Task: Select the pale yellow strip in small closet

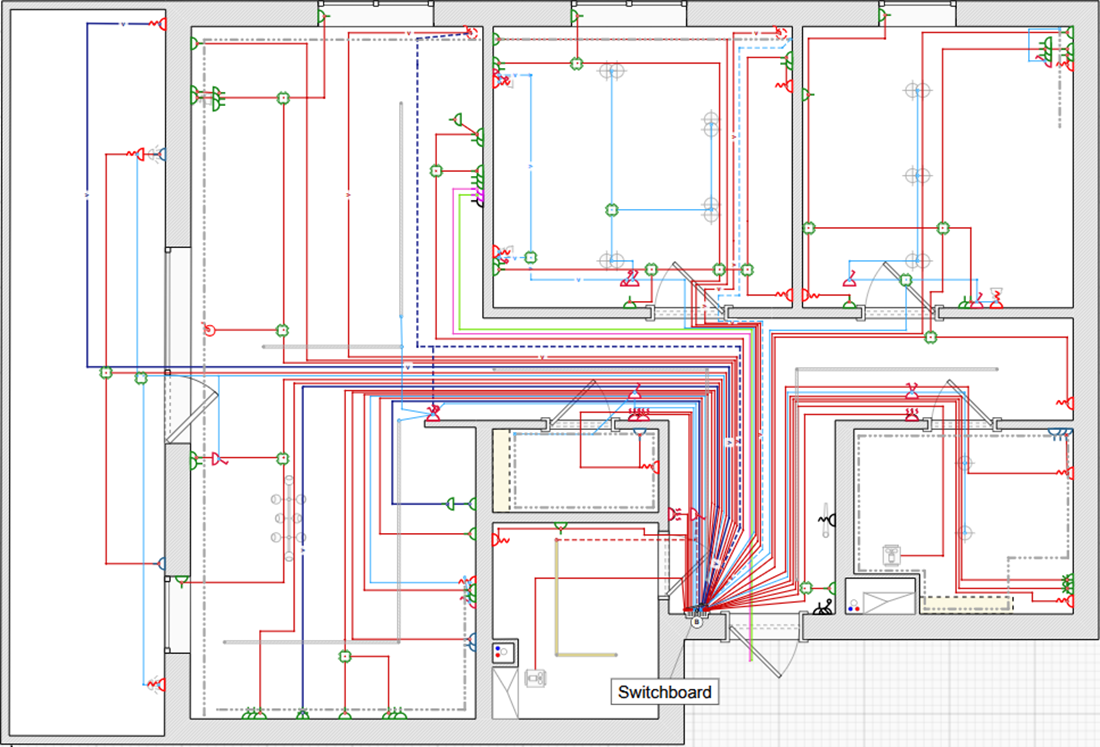Action: tap(501, 471)
